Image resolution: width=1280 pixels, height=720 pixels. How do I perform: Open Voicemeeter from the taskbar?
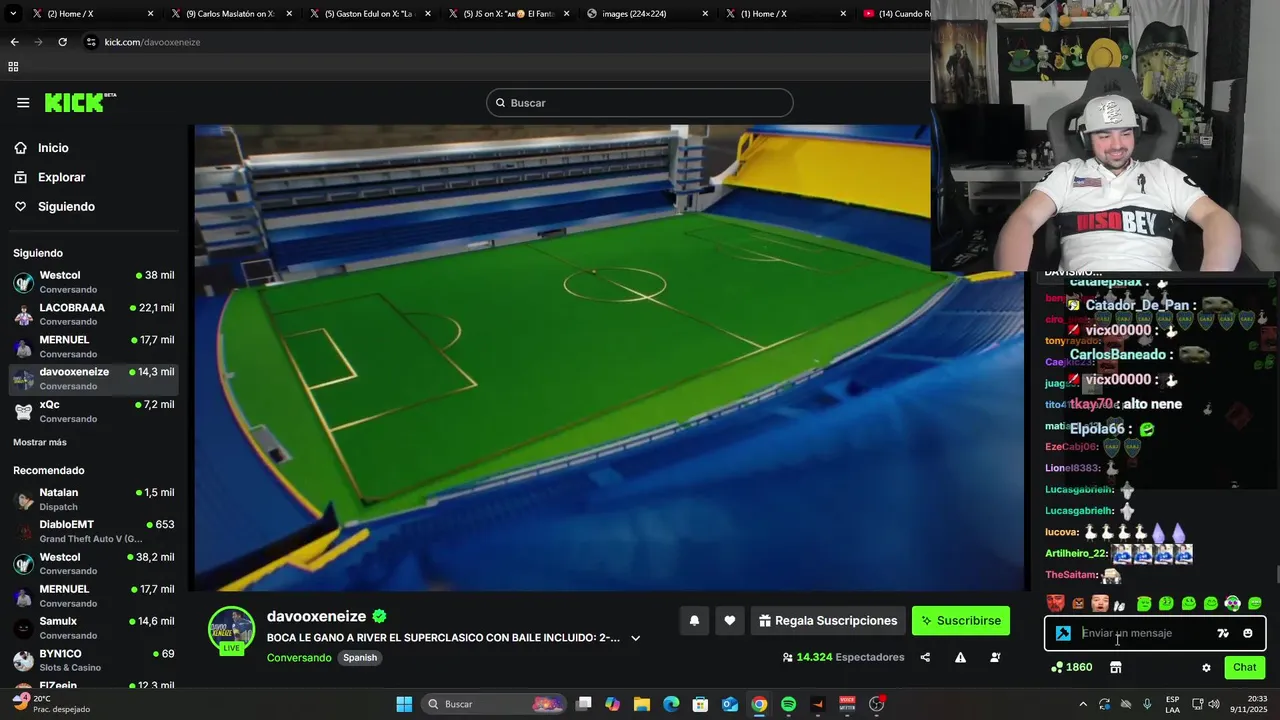pyautogui.click(x=847, y=704)
